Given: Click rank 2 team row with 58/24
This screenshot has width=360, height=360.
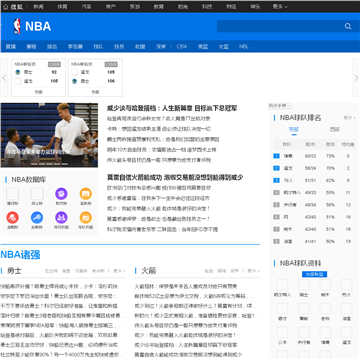Looking at the screenshot, I should (314, 168).
